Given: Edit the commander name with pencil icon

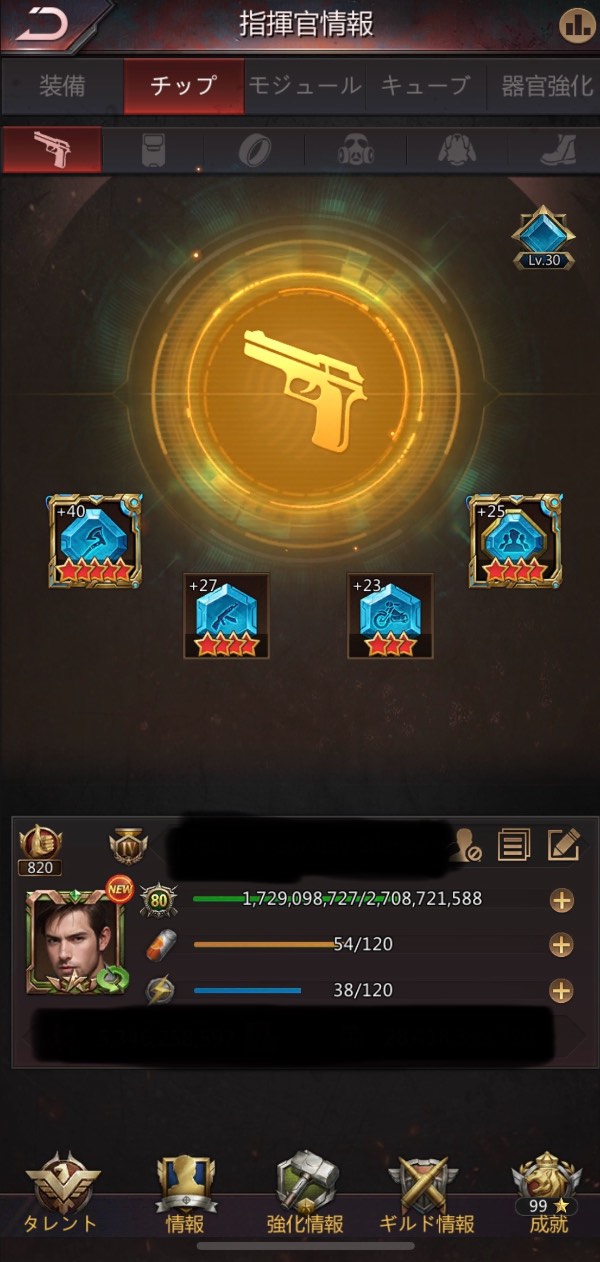Looking at the screenshot, I should [564, 845].
